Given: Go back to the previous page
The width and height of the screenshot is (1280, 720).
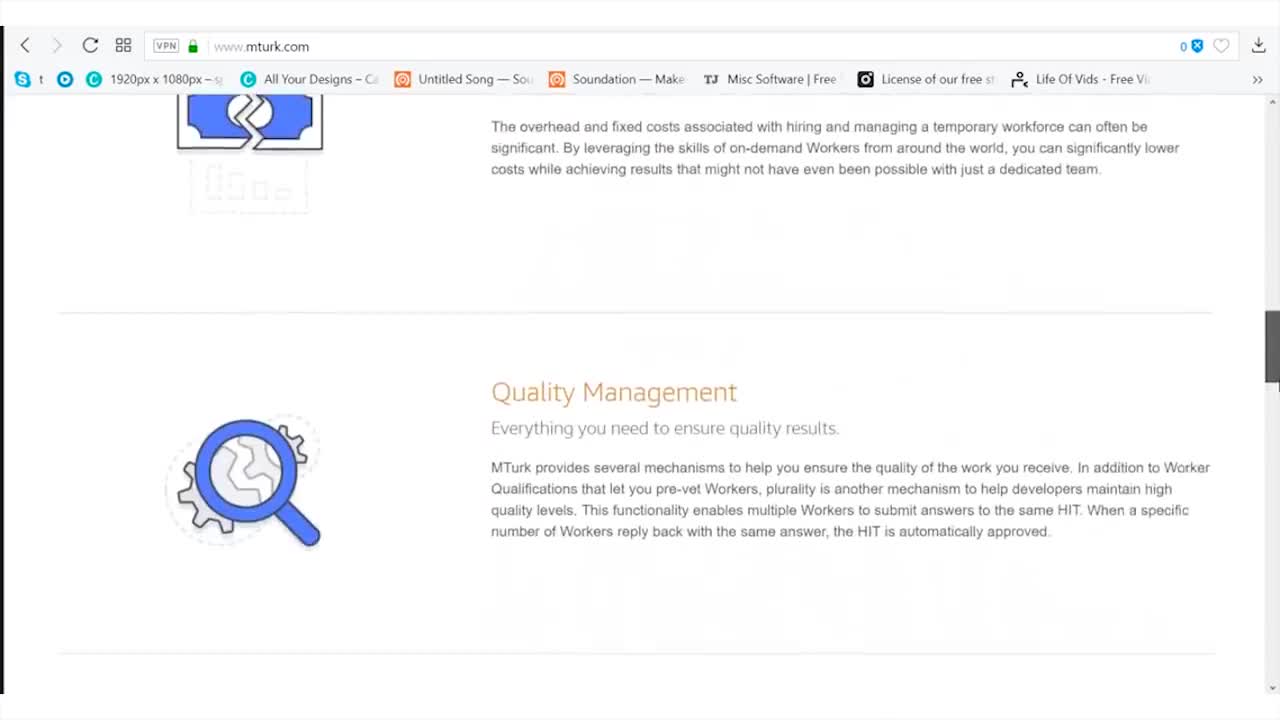Looking at the screenshot, I should click(x=25, y=45).
